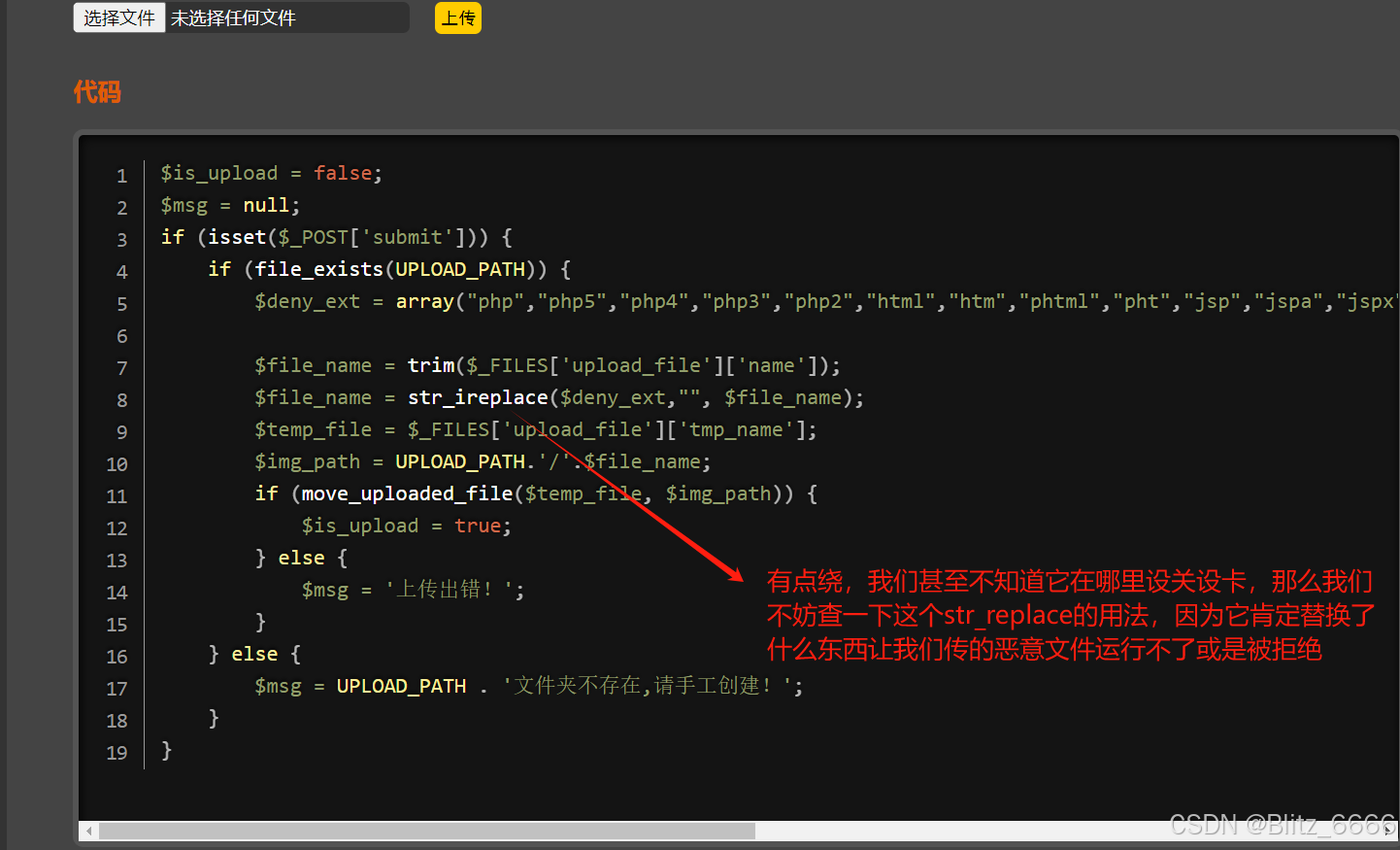Click the str_ireplace code line
This screenshot has height=850, width=1400.
pyautogui.click(x=559, y=397)
